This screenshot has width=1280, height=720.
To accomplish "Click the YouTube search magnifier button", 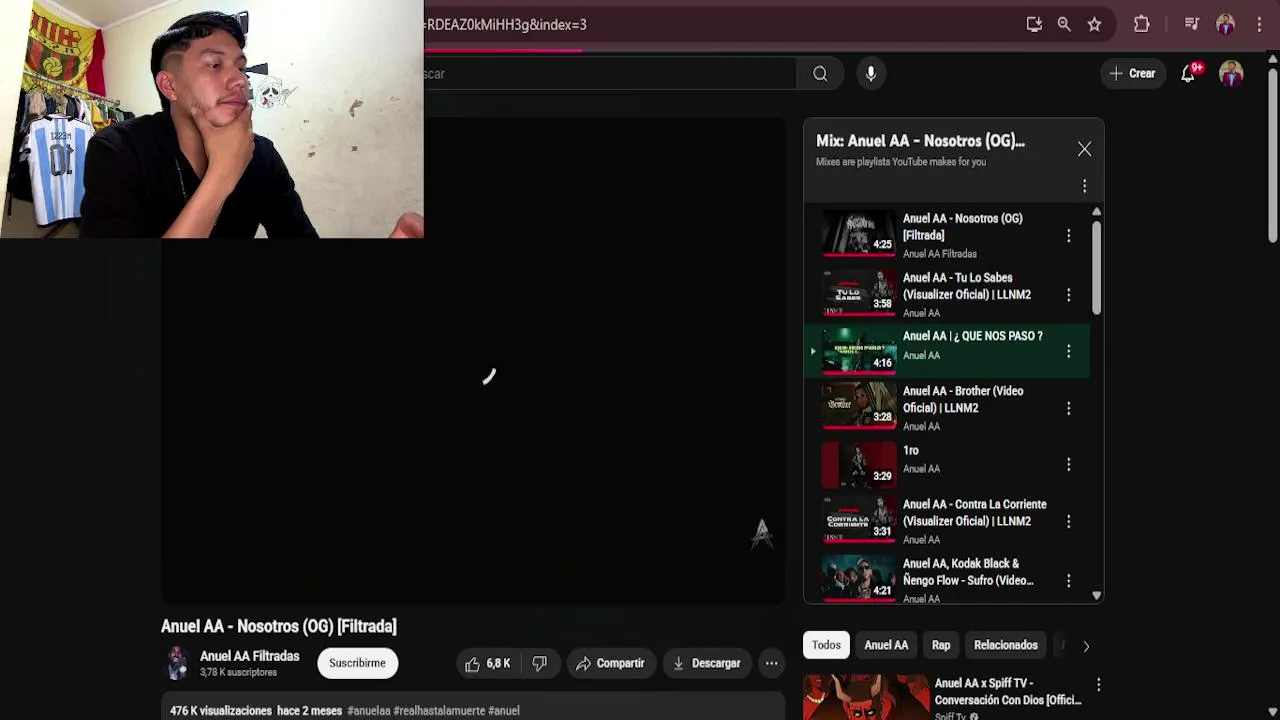I will [x=820, y=74].
